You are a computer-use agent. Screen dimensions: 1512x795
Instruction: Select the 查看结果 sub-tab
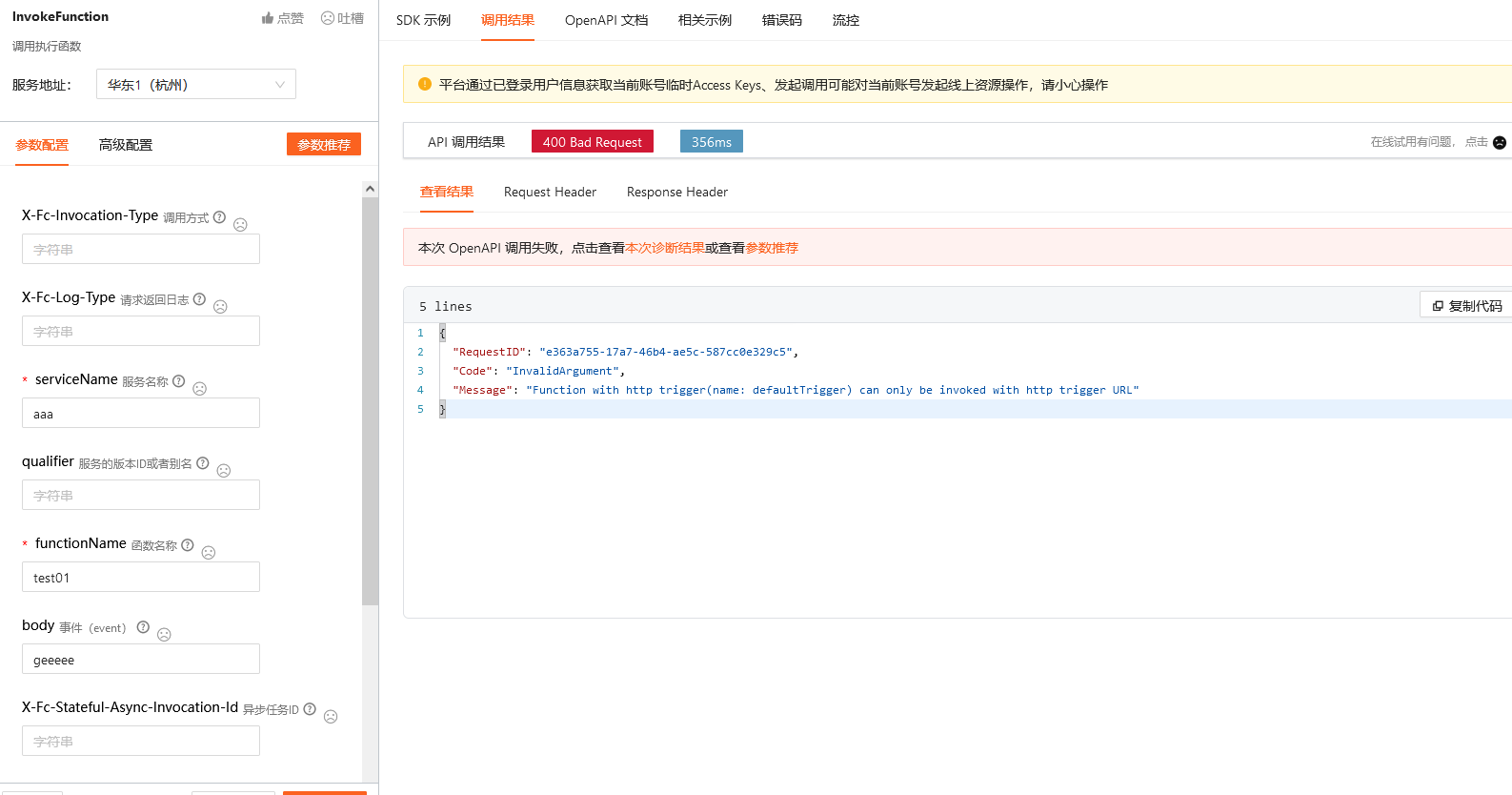click(447, 192)
